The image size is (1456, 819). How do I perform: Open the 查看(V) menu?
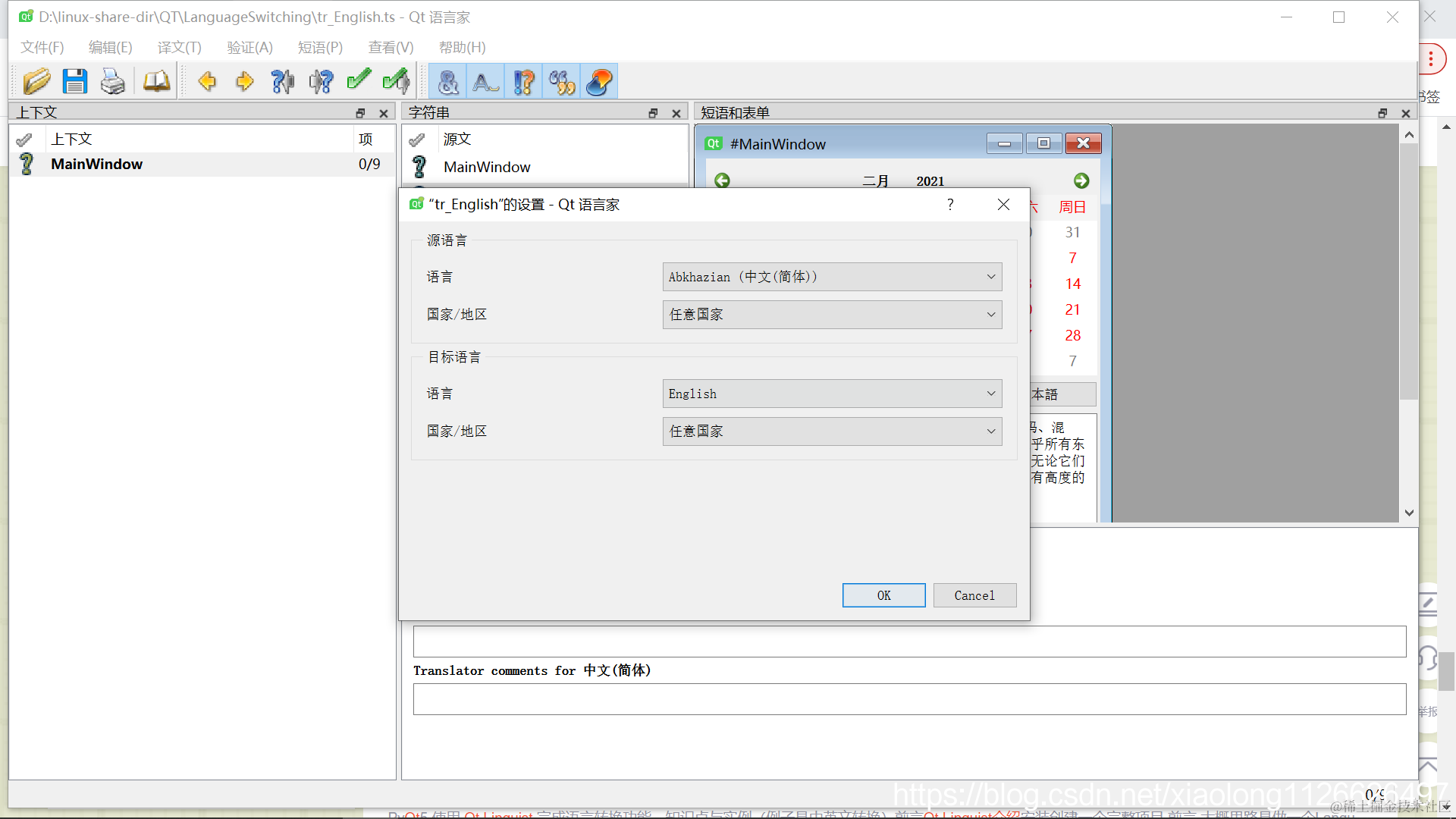tap(391, 47)
